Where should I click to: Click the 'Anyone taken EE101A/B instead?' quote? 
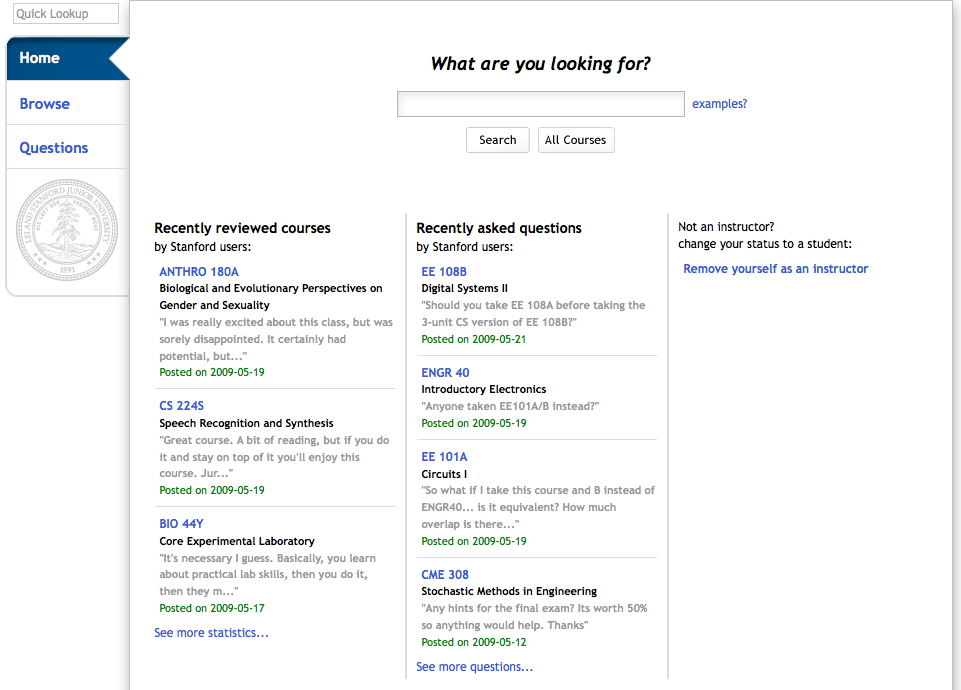click(510, 406)
